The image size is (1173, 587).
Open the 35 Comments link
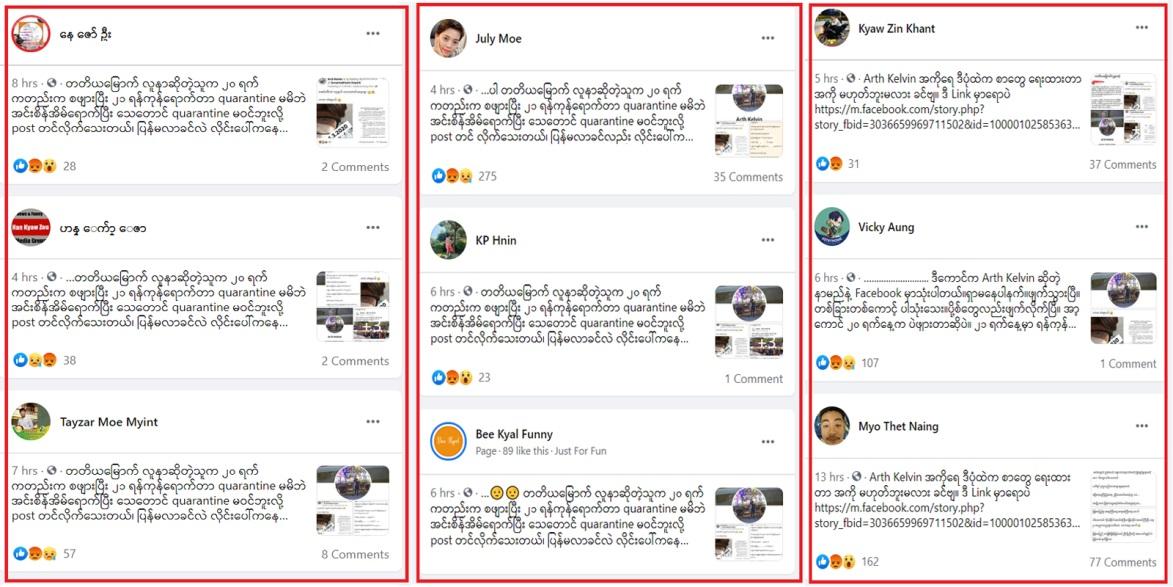pos(748,177)
